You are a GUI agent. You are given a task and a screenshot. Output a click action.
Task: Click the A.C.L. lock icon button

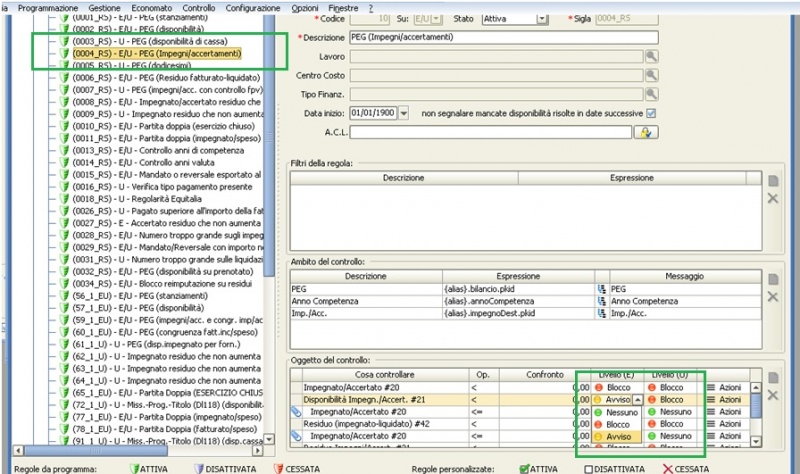(x=647, y=132)
